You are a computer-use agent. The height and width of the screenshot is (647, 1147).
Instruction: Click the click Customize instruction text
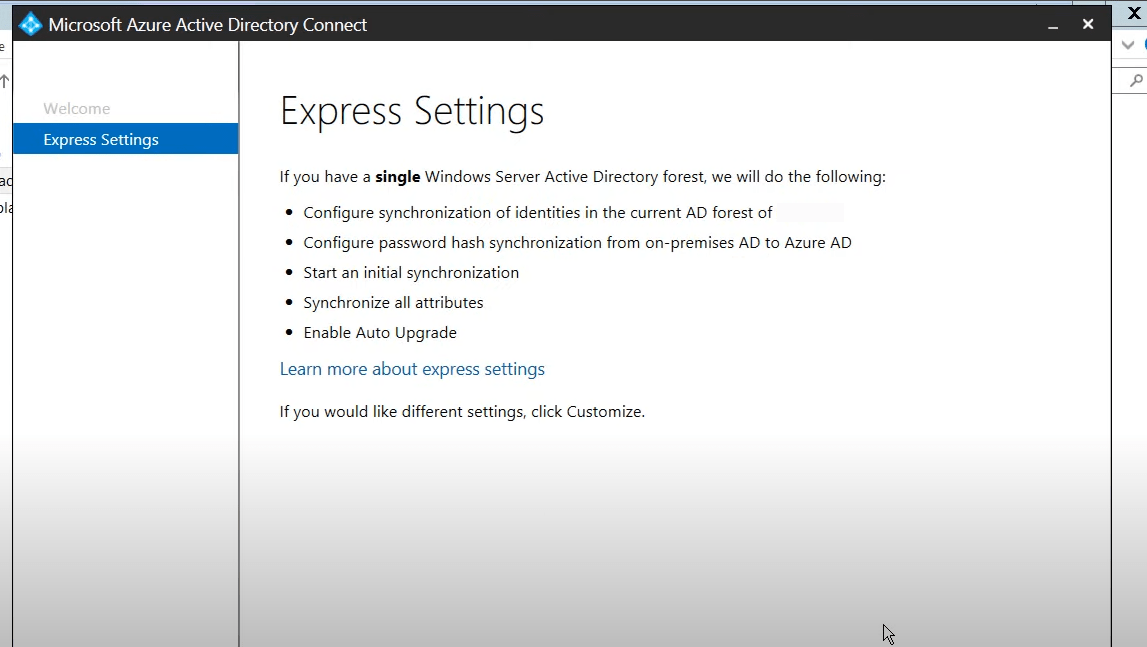pyautogui.click(x=462, y=411)
